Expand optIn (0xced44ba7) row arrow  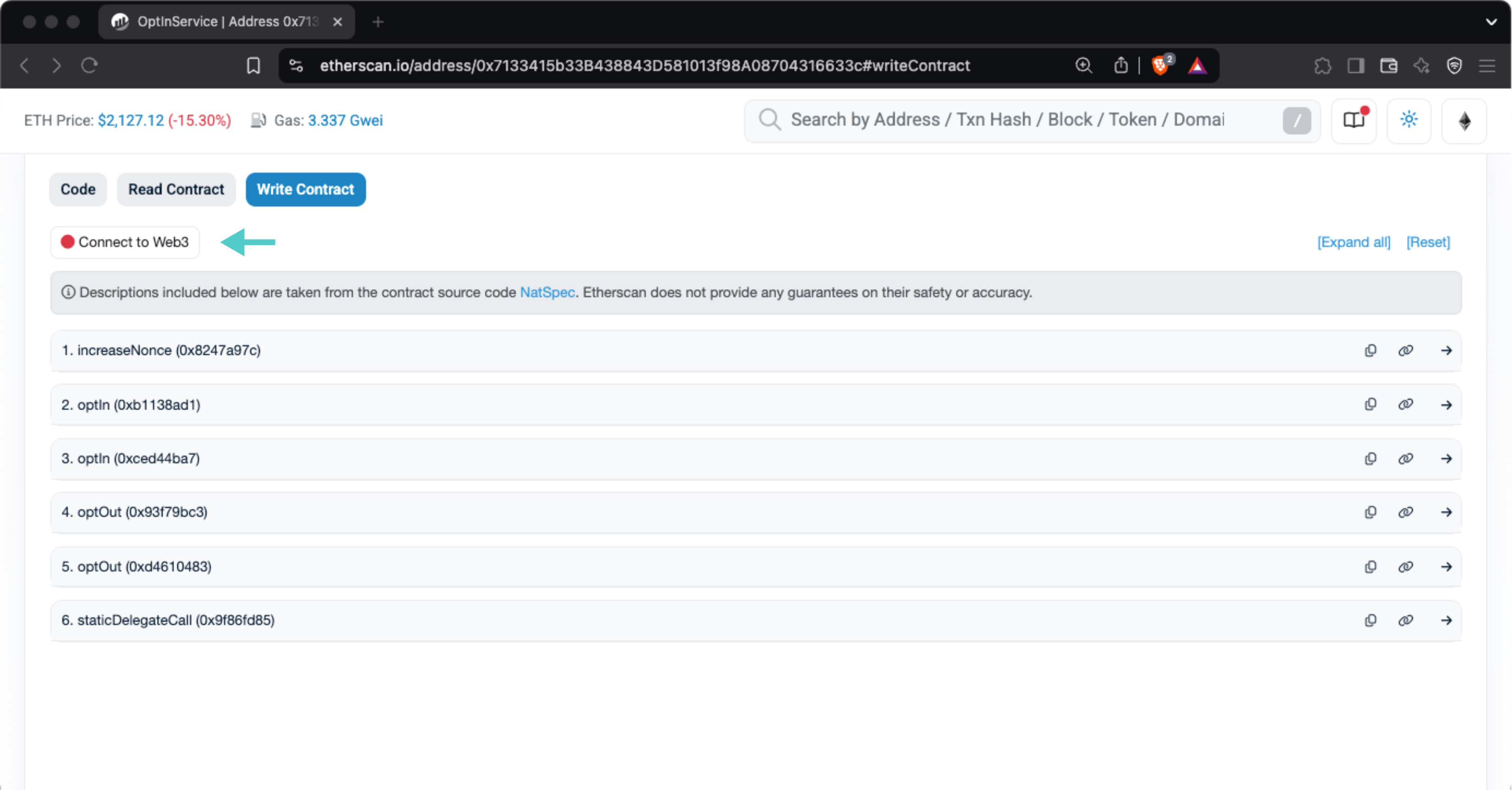(1446, 458)
